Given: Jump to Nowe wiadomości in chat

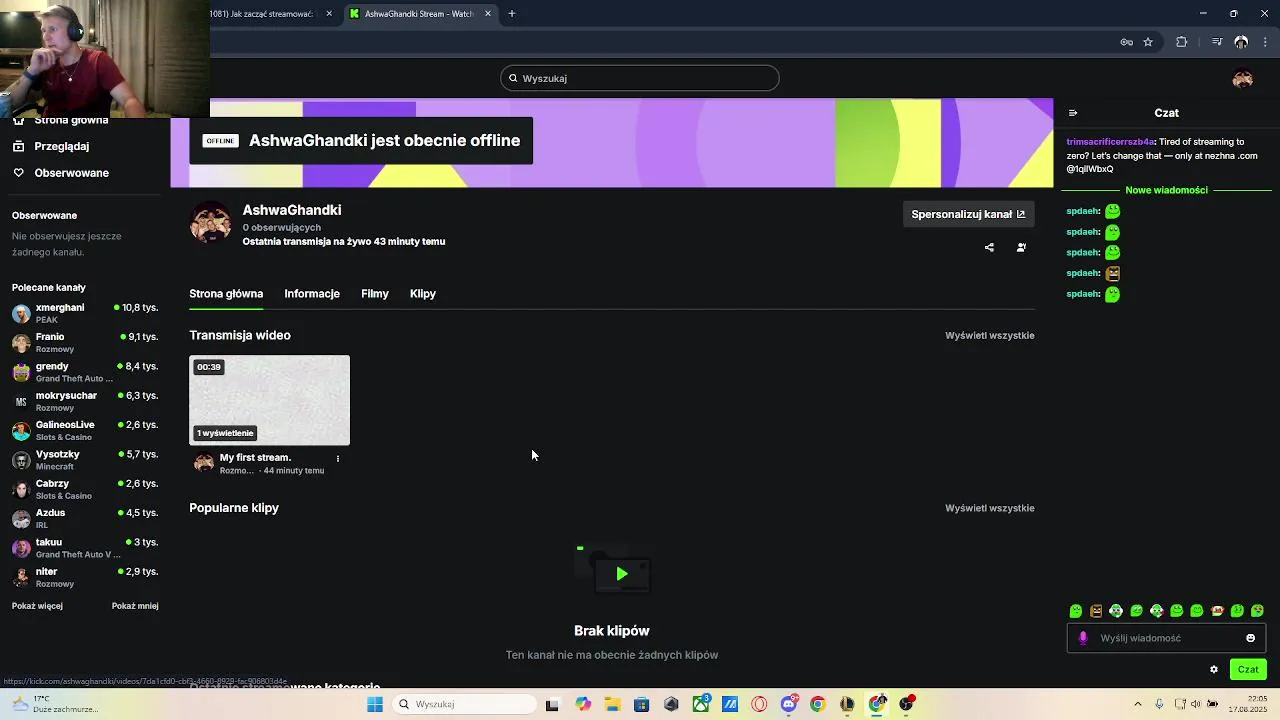Looking at the screenshot, I should click(1166, 190).
